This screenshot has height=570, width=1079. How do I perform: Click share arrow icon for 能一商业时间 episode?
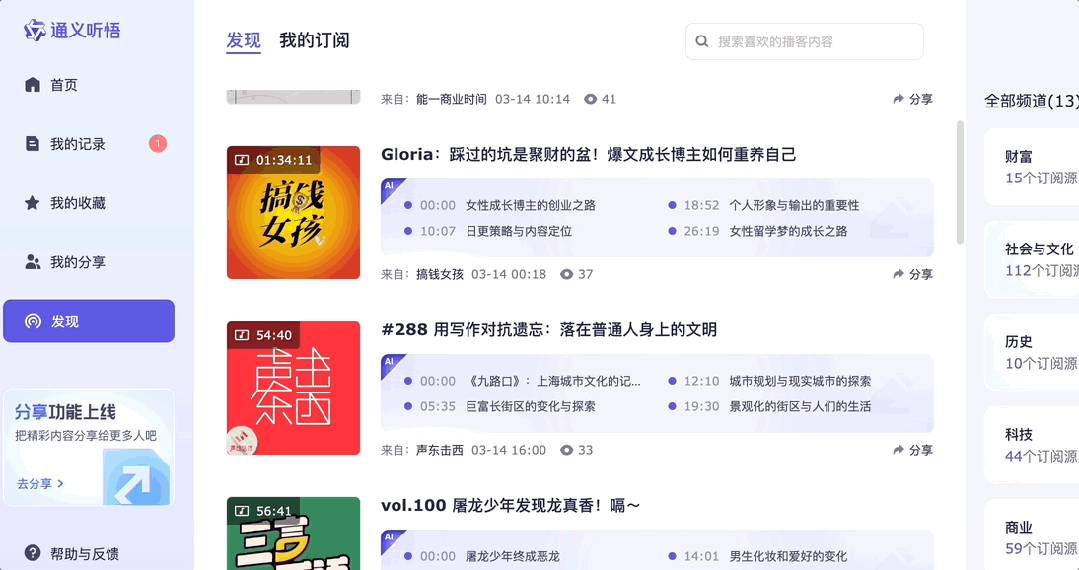tap(898, 99)
